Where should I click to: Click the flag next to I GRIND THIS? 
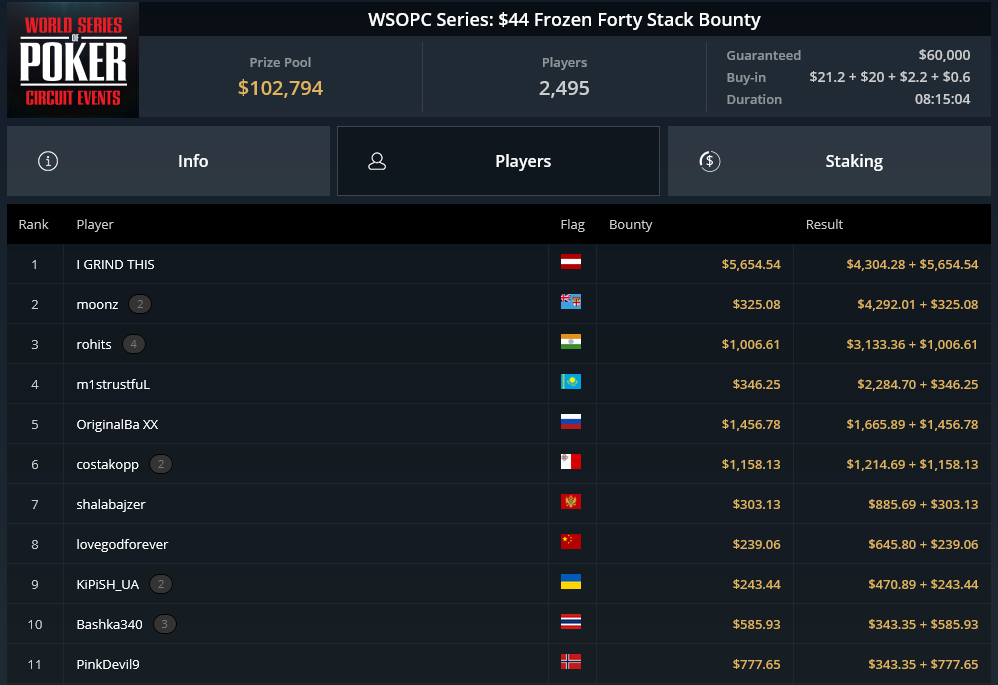571,263
